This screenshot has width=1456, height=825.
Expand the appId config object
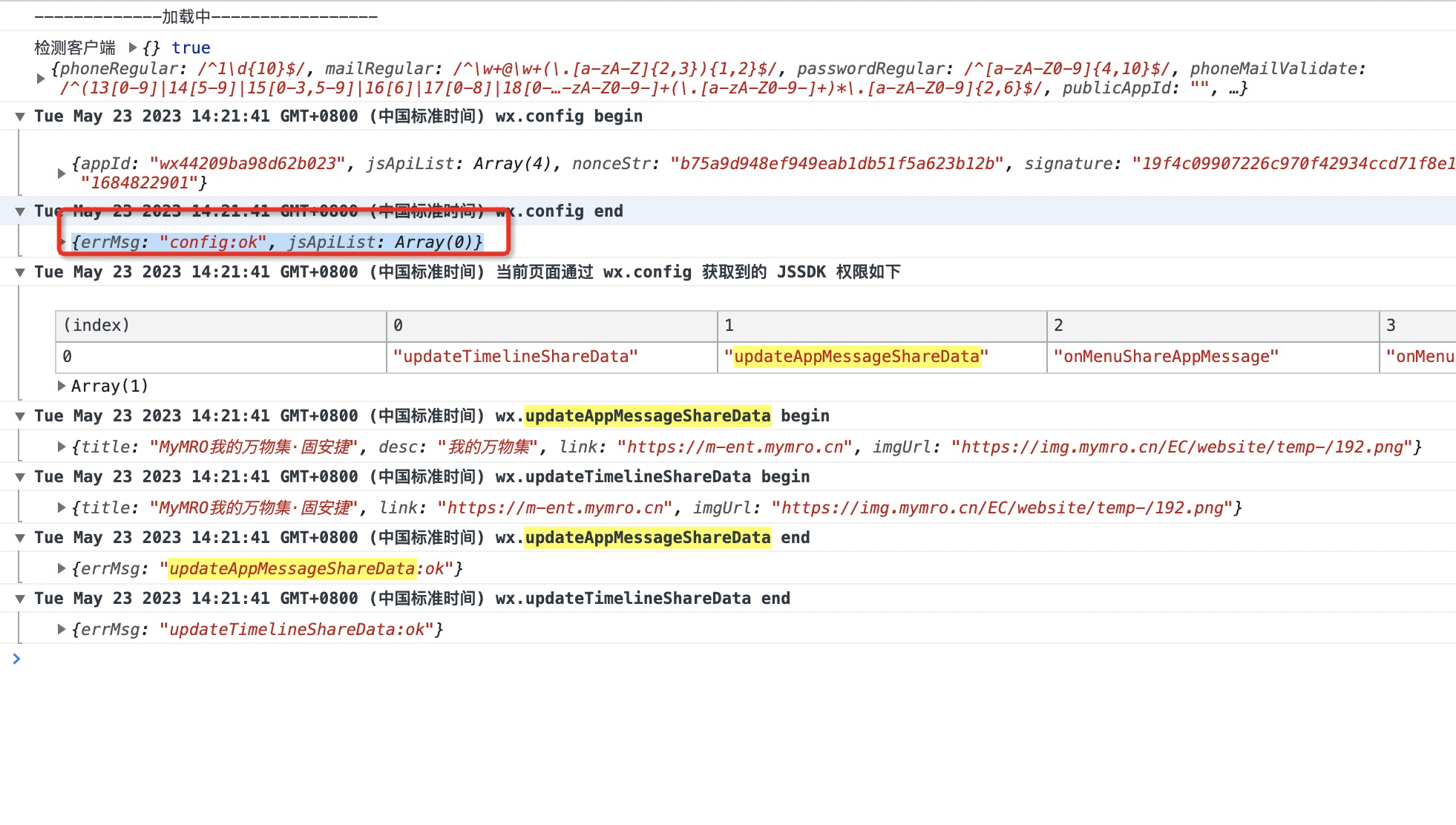(62, 173)
